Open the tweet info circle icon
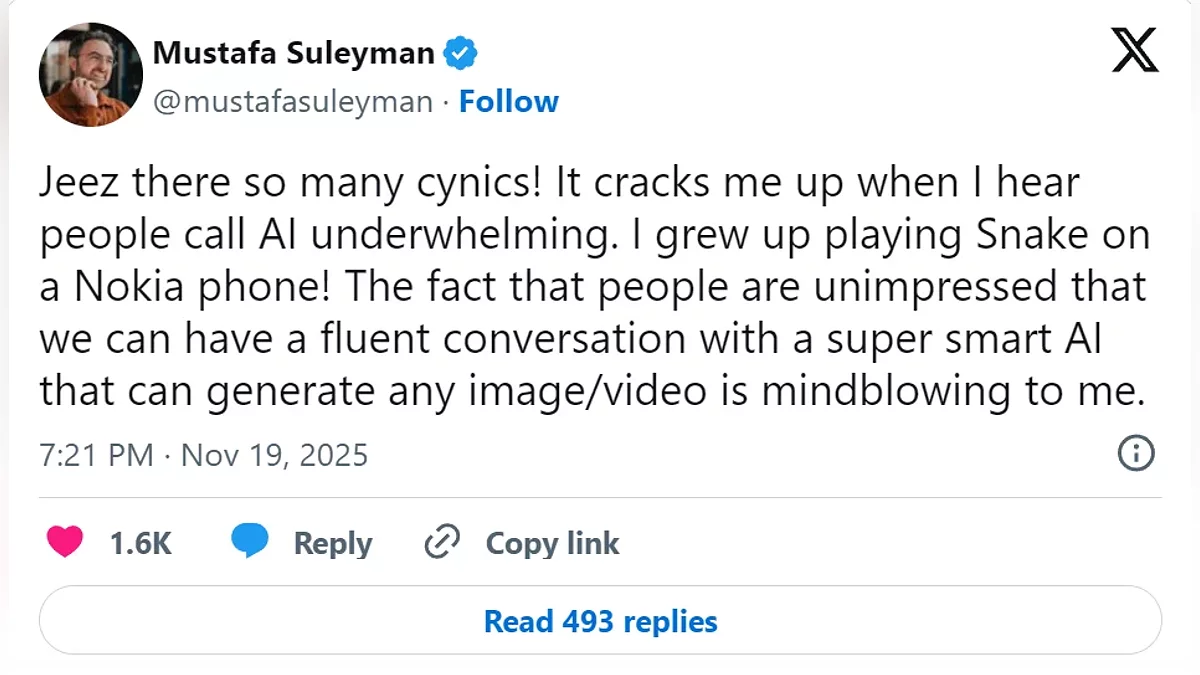The width and height of the screenshot is (1200, 675). click(x=1135, y=454)
